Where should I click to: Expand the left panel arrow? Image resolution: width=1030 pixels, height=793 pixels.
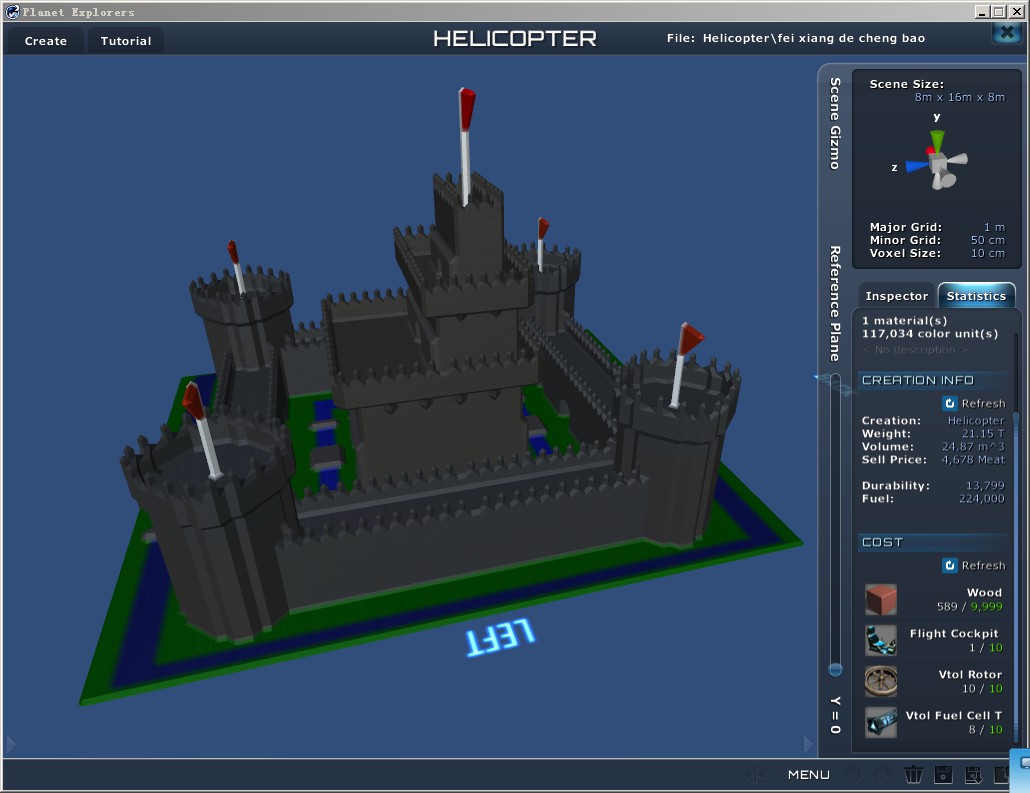(x=11, y=744)
